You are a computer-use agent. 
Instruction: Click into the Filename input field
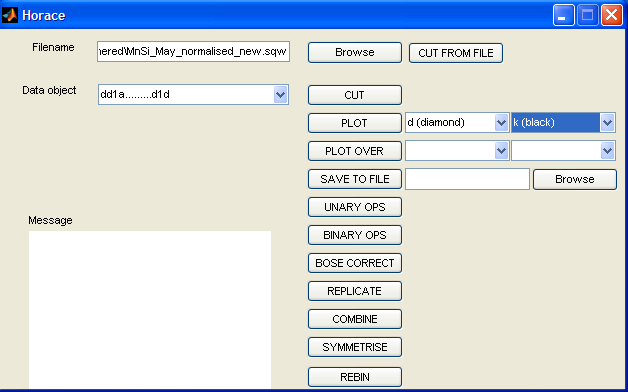pos(193,51)
